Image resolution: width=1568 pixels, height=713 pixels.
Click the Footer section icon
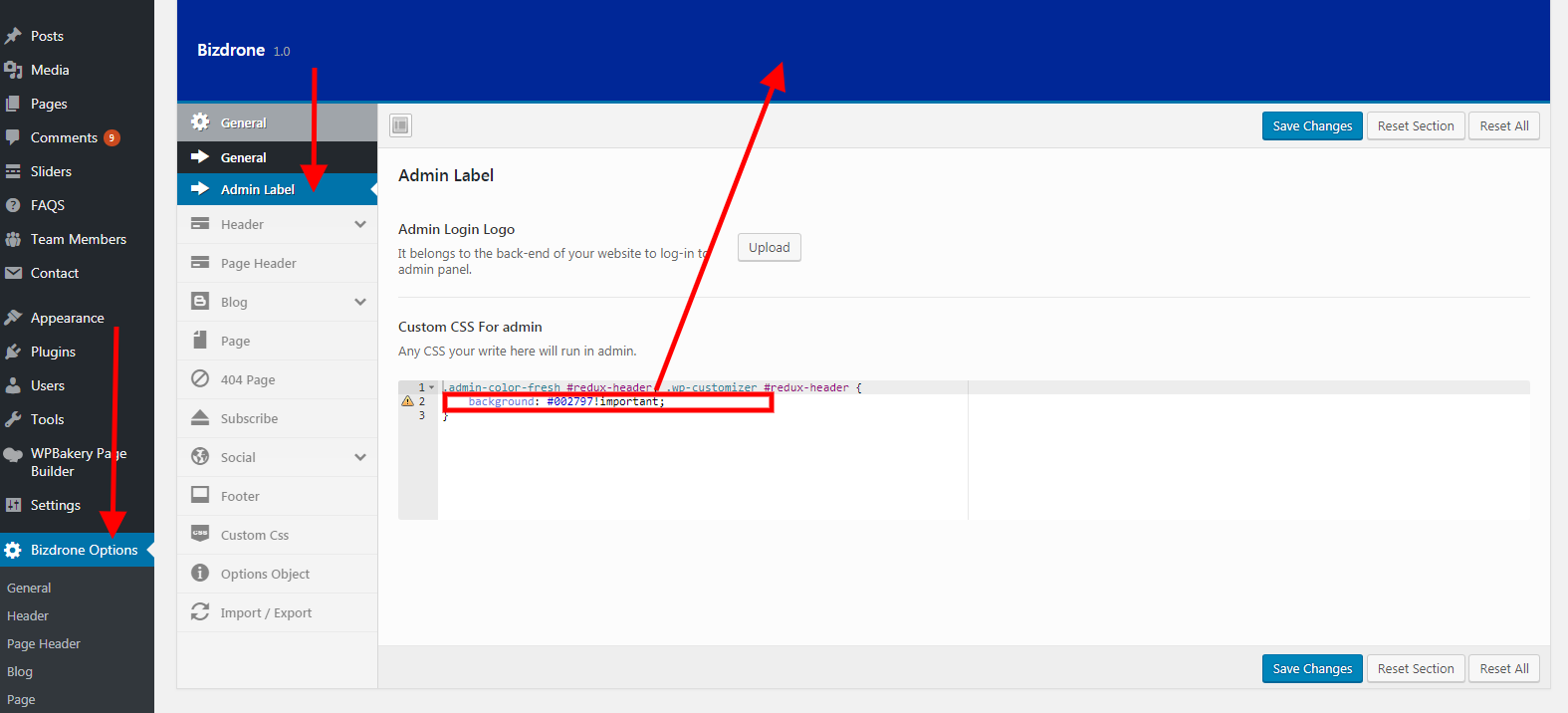tap(200, 495)
